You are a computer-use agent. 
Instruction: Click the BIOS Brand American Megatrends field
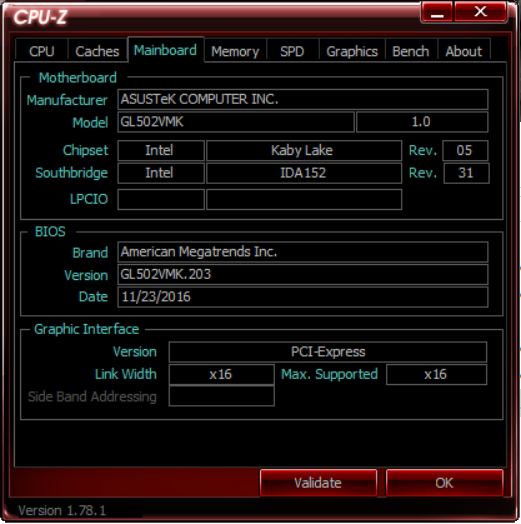pyautogui.click(x=303, y=252)
